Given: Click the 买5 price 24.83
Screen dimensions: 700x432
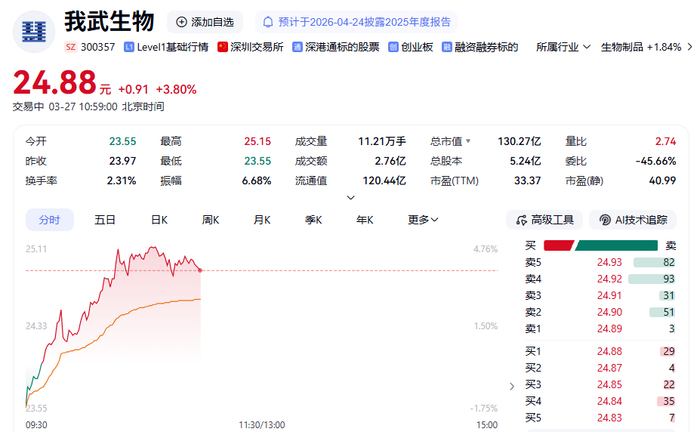Looking at the screenshot, I should point(609,418).
